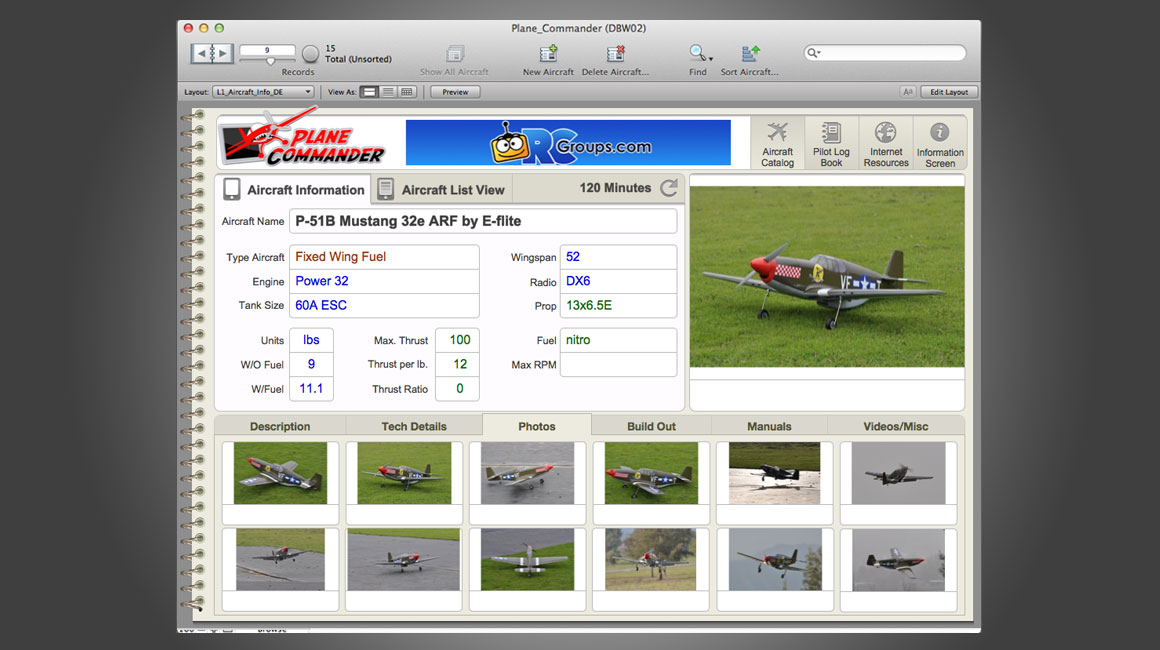Image resolution: width=1160 pixels, height=650 pixels.
Task: Click the Plane Commander logo
Action: click(304, 138)
